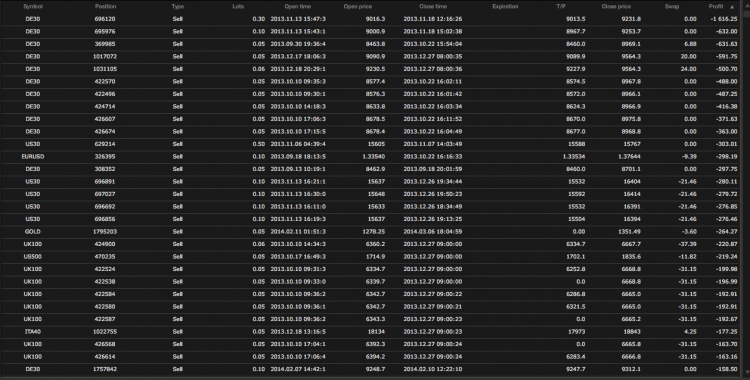Select position 422570 cell
The height and width of the screenshot is (380, 750).
[105, 81]
